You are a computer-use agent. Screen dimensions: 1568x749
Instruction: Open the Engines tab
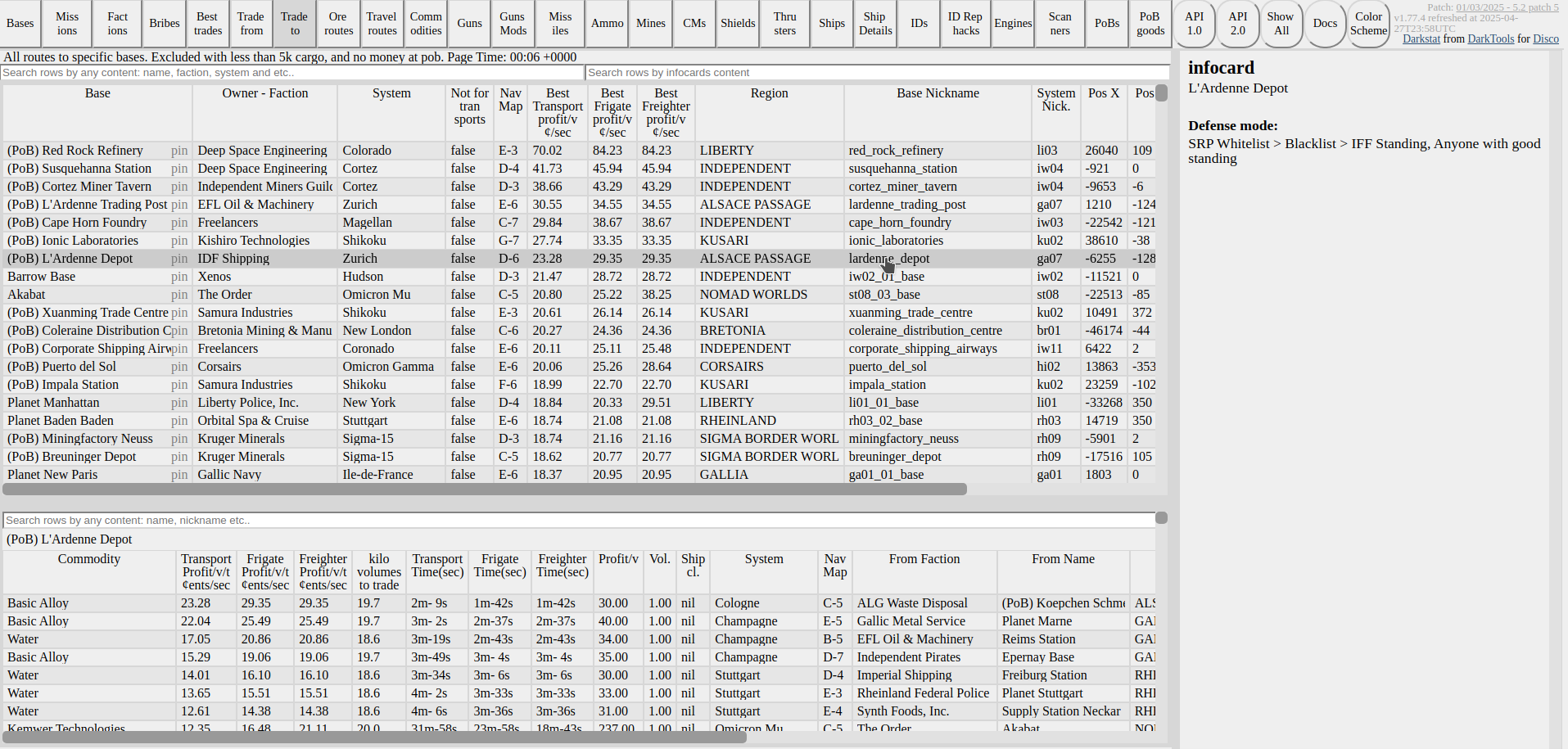coord(1013,24)
